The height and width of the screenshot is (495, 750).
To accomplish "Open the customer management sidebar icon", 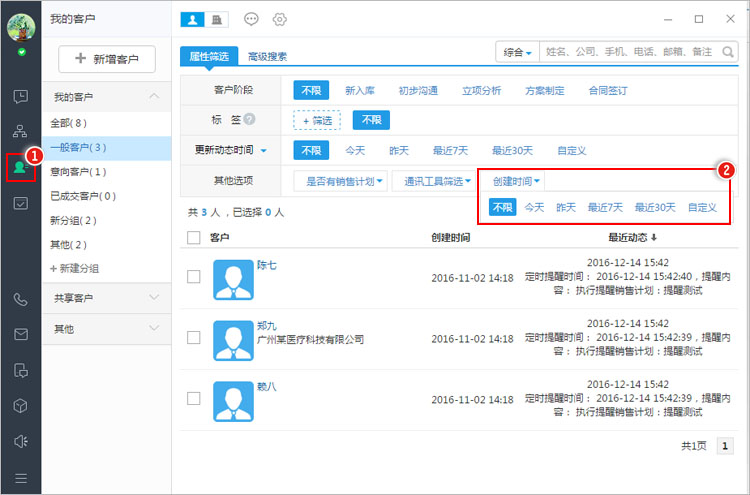I will [20, 167].
